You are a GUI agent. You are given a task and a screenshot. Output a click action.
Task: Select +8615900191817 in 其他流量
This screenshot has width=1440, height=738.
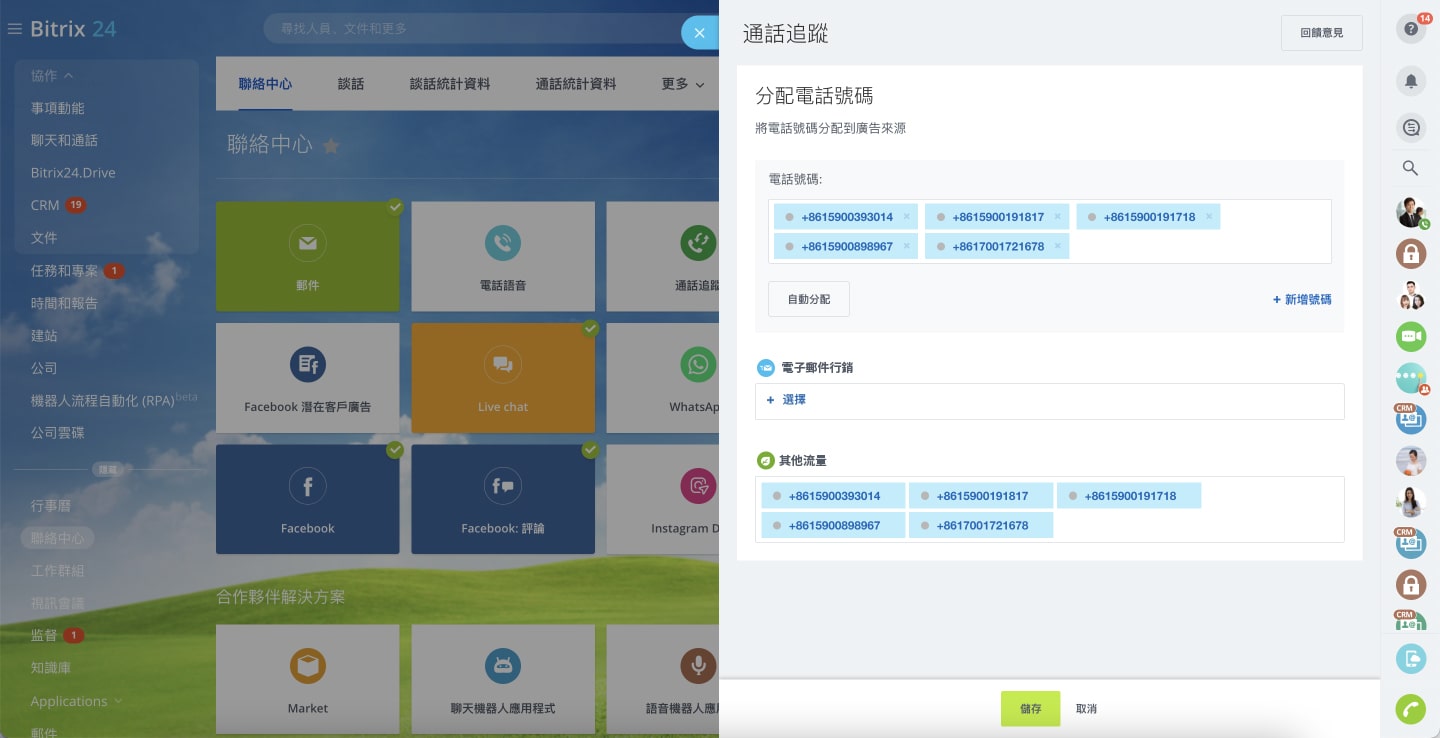(981, 496)
